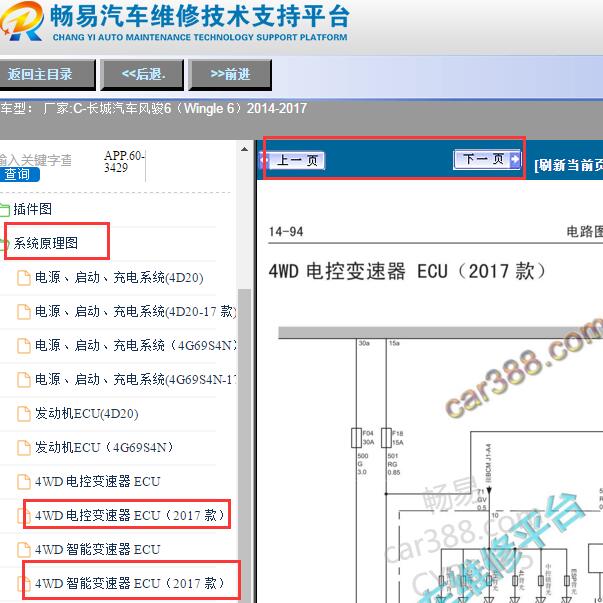This screenshot has width=603, height=603.
Task: Go back with the <<后退 button
Action: coord(143,75)
